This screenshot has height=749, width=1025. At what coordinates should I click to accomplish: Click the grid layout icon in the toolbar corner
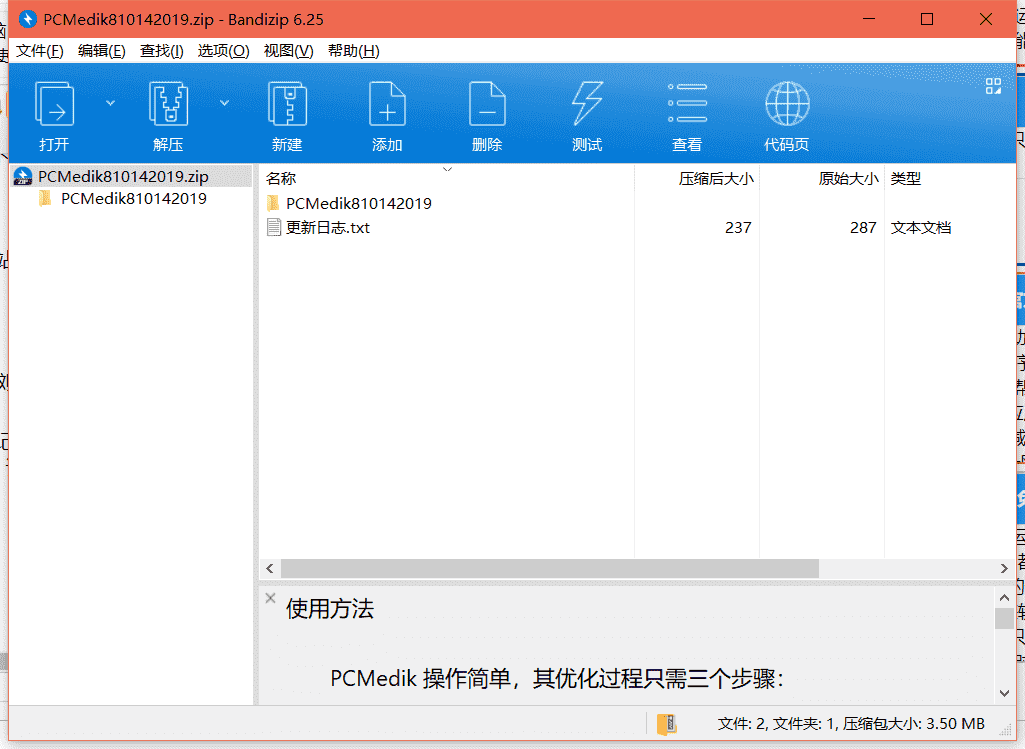[x=993, y=86]
